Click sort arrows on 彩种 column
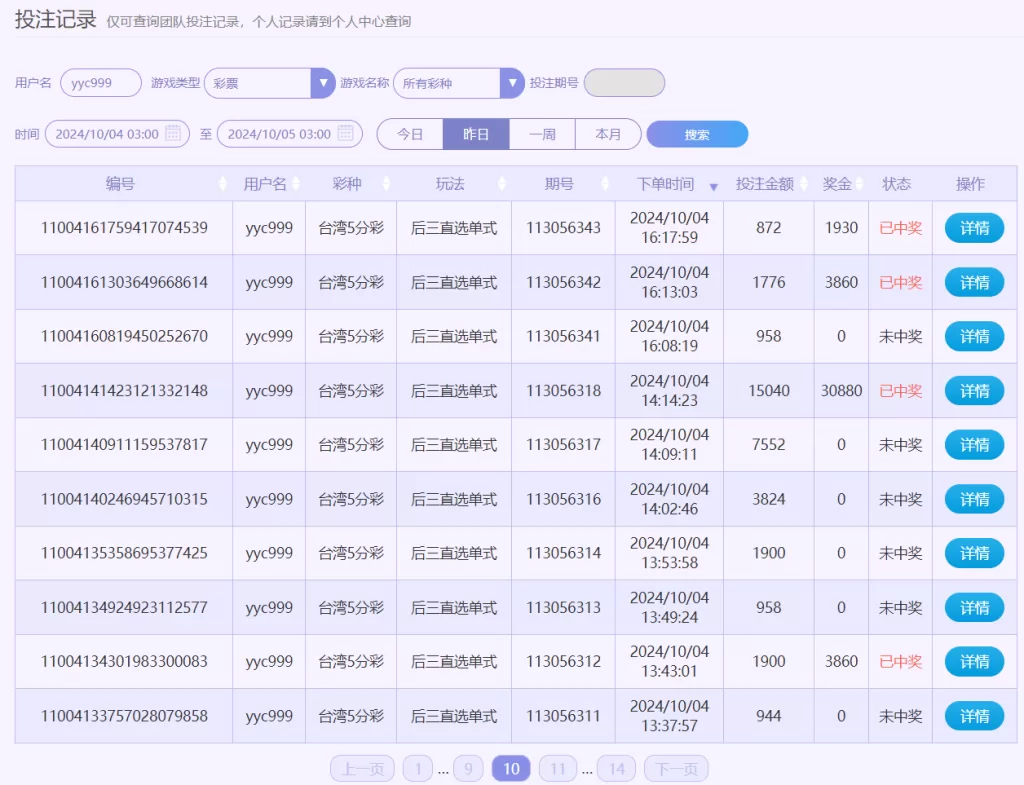Image resolution: width=1024 pixels, height=785 pixels. [x=386, y=184]
